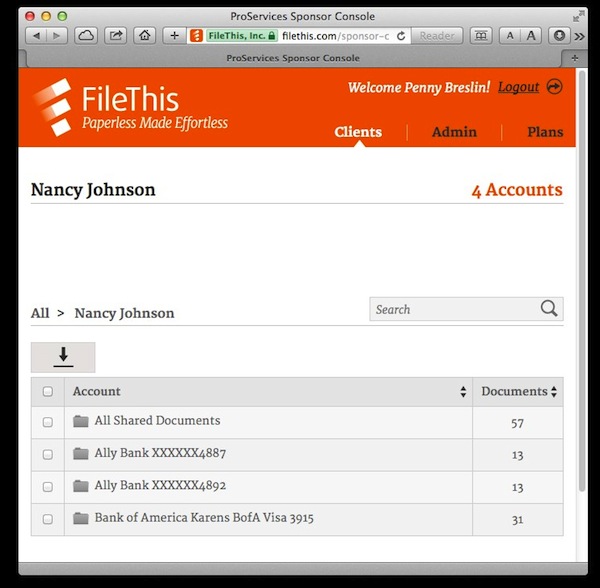Click the Nancy Johnson breadcrumb
600x588 pixels.
124,313
